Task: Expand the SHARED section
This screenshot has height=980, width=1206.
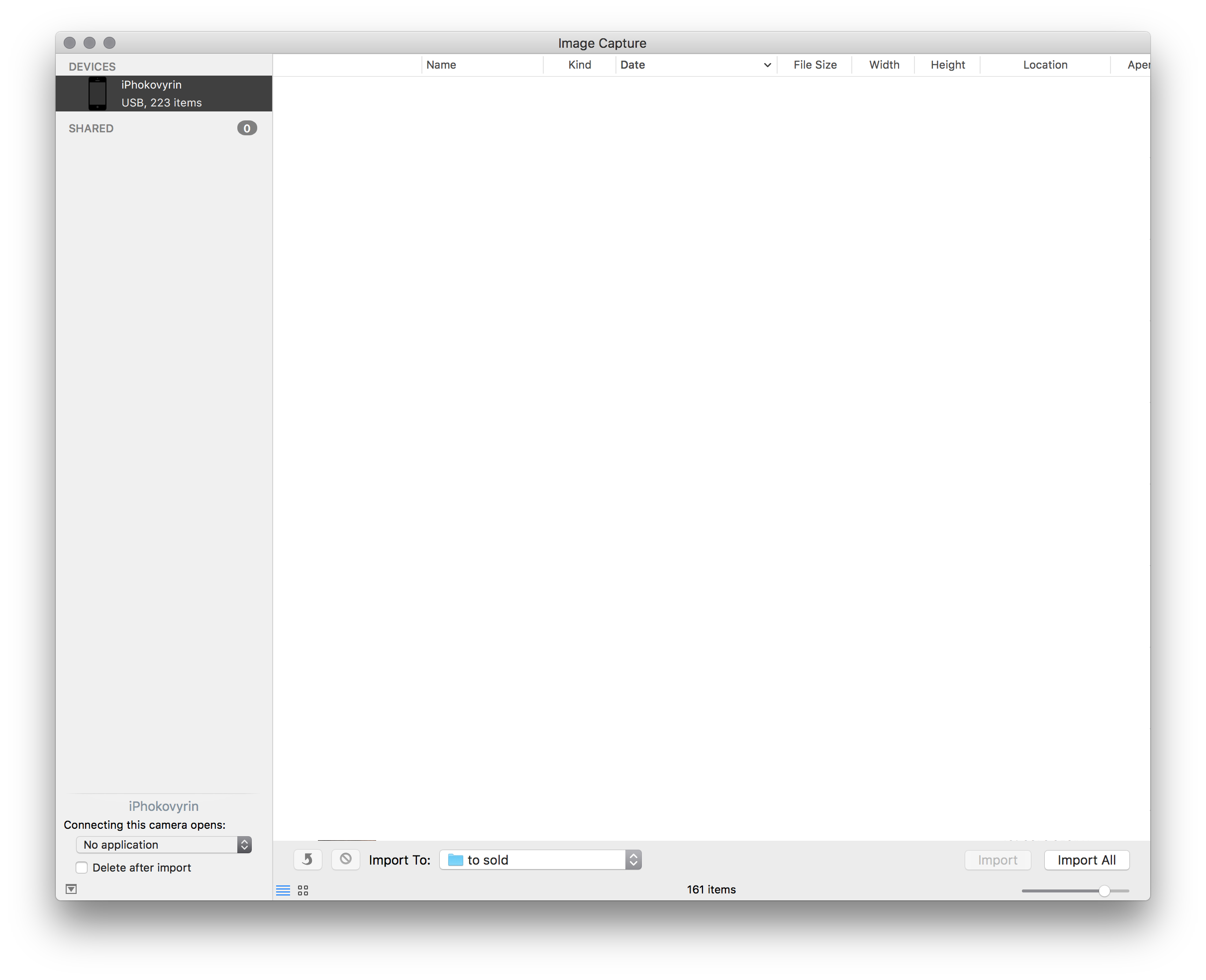Action: click(91, 128)
